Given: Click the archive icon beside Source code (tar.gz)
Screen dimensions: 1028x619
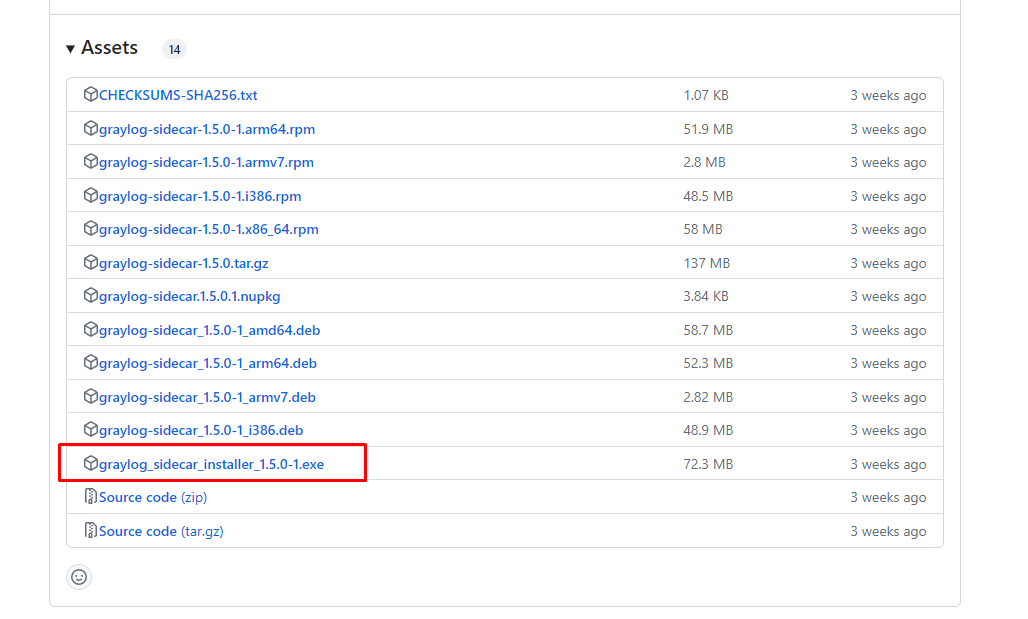Looking at the screenshot, I should pyautogui.click(x=90, y=531).
